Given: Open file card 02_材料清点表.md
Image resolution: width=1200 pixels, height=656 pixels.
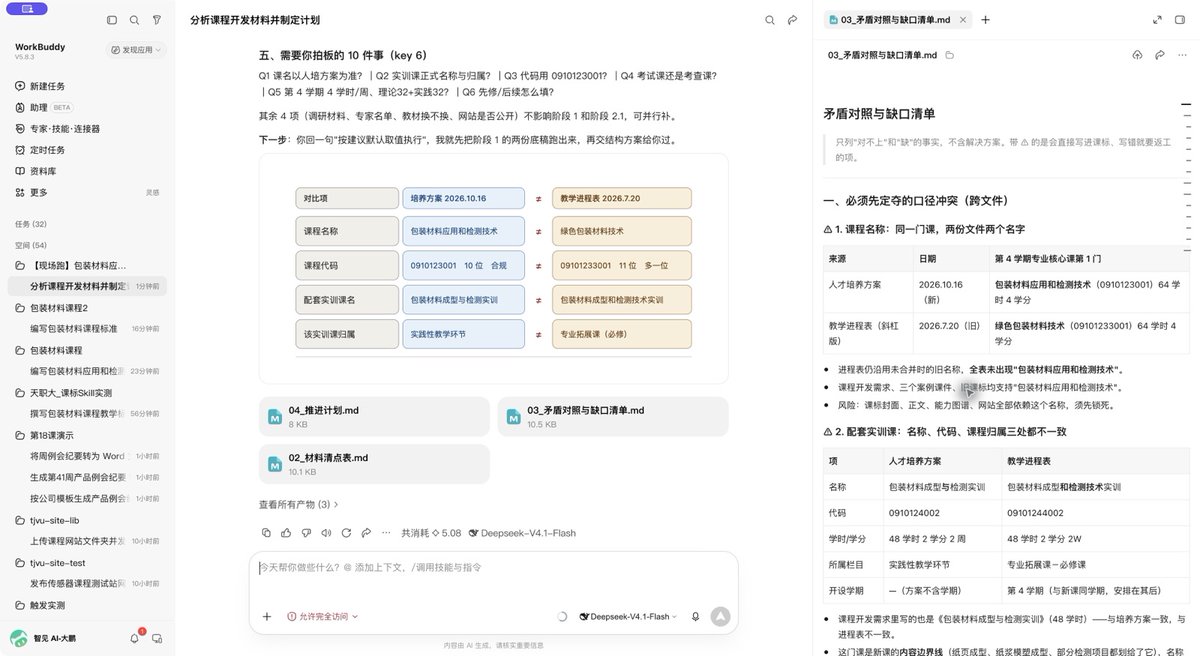Looking at the screenshot, I should [373, 464].
